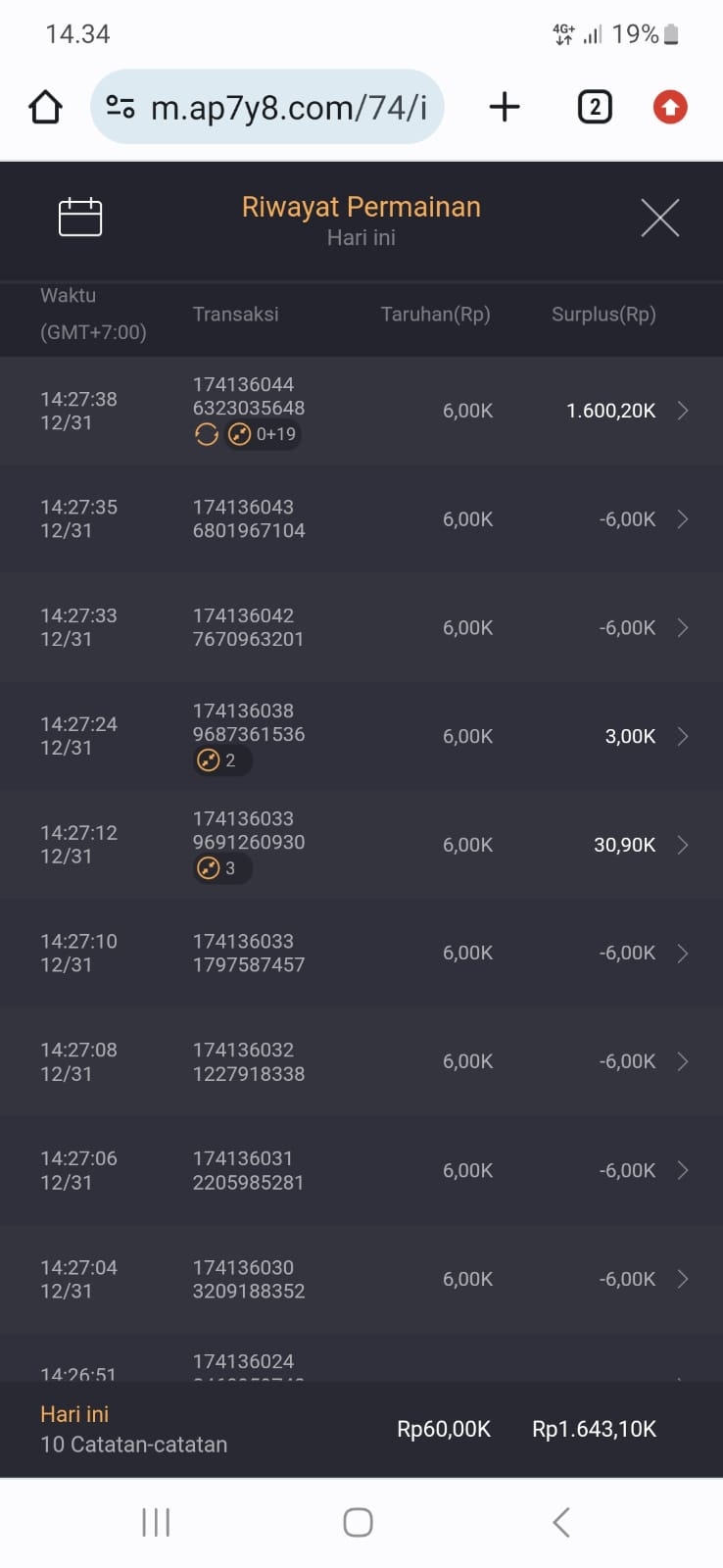
Task: Select transaction number 174136042 7670963201
Action: click(x=248, y=627)
